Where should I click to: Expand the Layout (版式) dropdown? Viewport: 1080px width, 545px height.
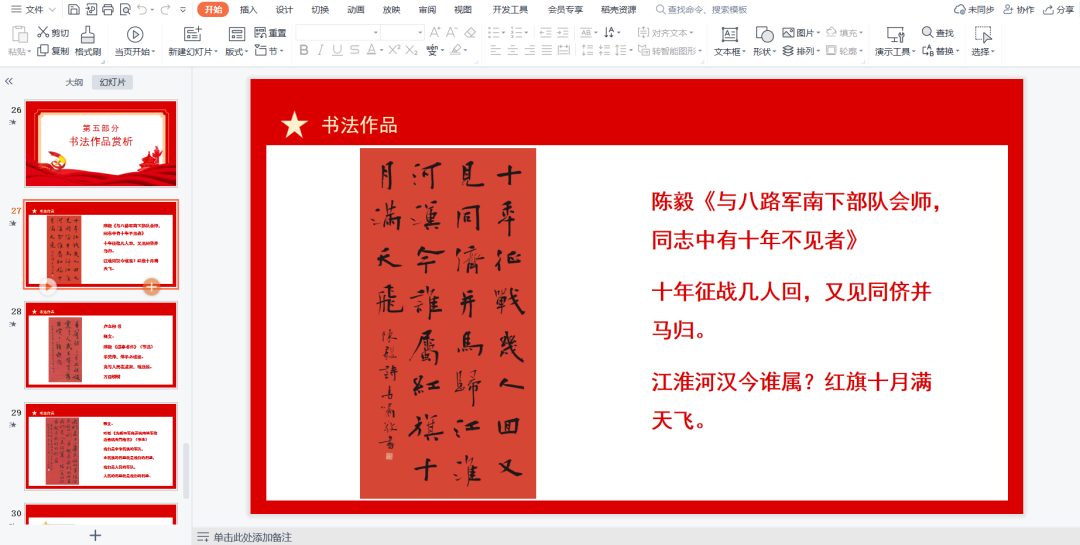pyautogui.click(x=236, y=51)
